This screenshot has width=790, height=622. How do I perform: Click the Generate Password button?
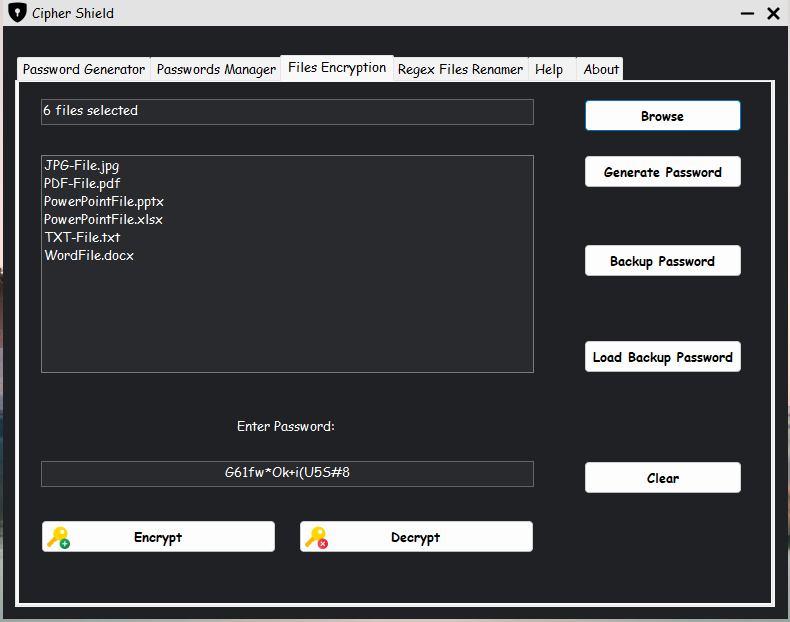[x=662, y=172]
